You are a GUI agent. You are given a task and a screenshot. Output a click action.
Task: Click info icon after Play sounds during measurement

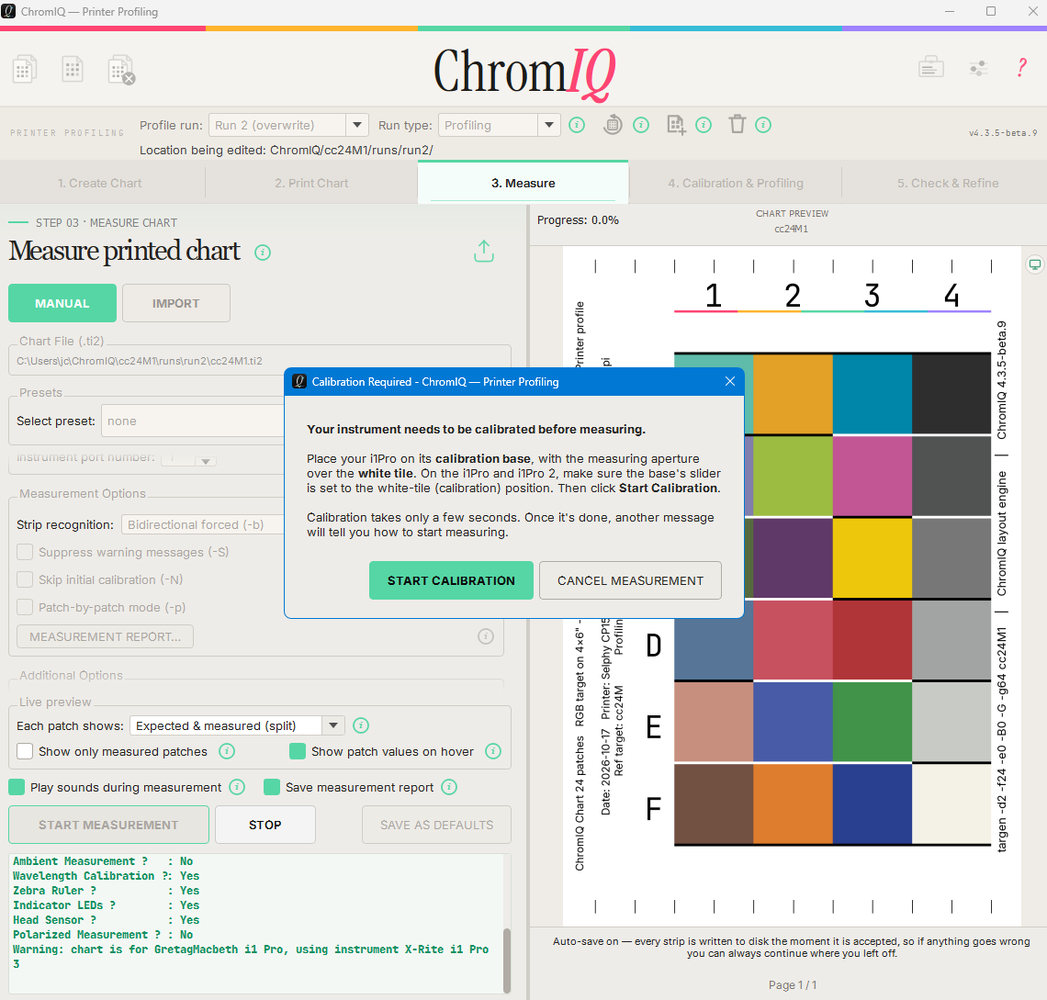(237, 787)
